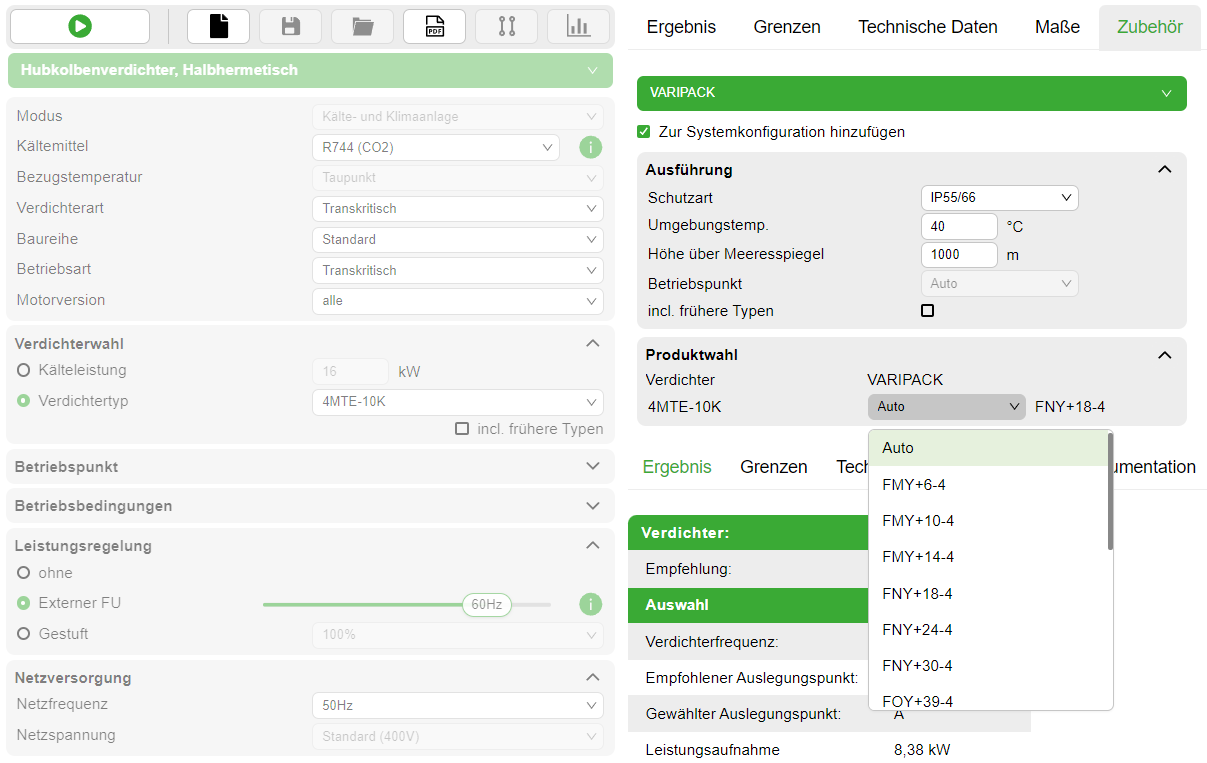
Task: Start the calculation with the green play button
Action: coord(79,26)
